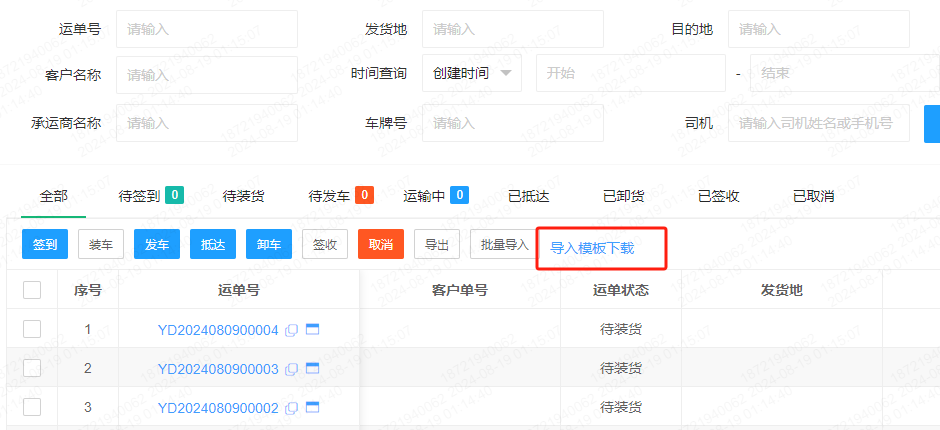Click the blue 发车 button
This screenshot has height=430, width=940.
[157, 245]
